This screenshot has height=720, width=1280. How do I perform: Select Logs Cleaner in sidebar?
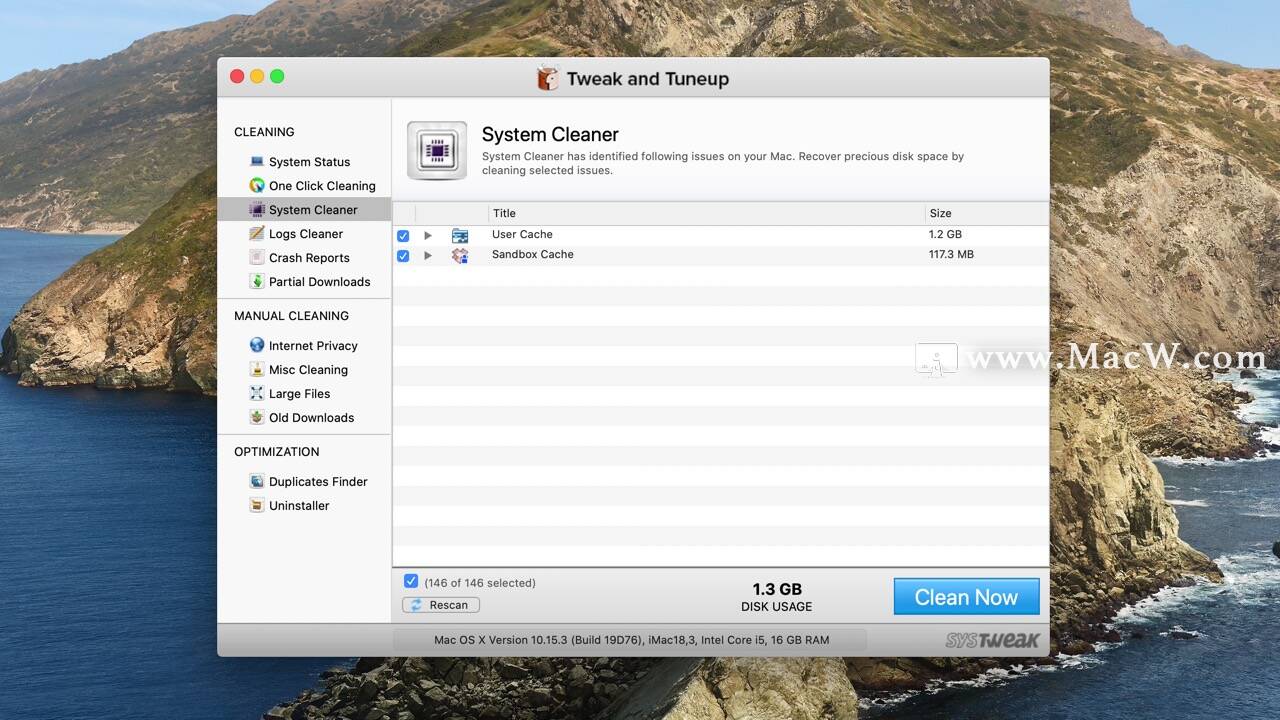click(x=306, y=234)
